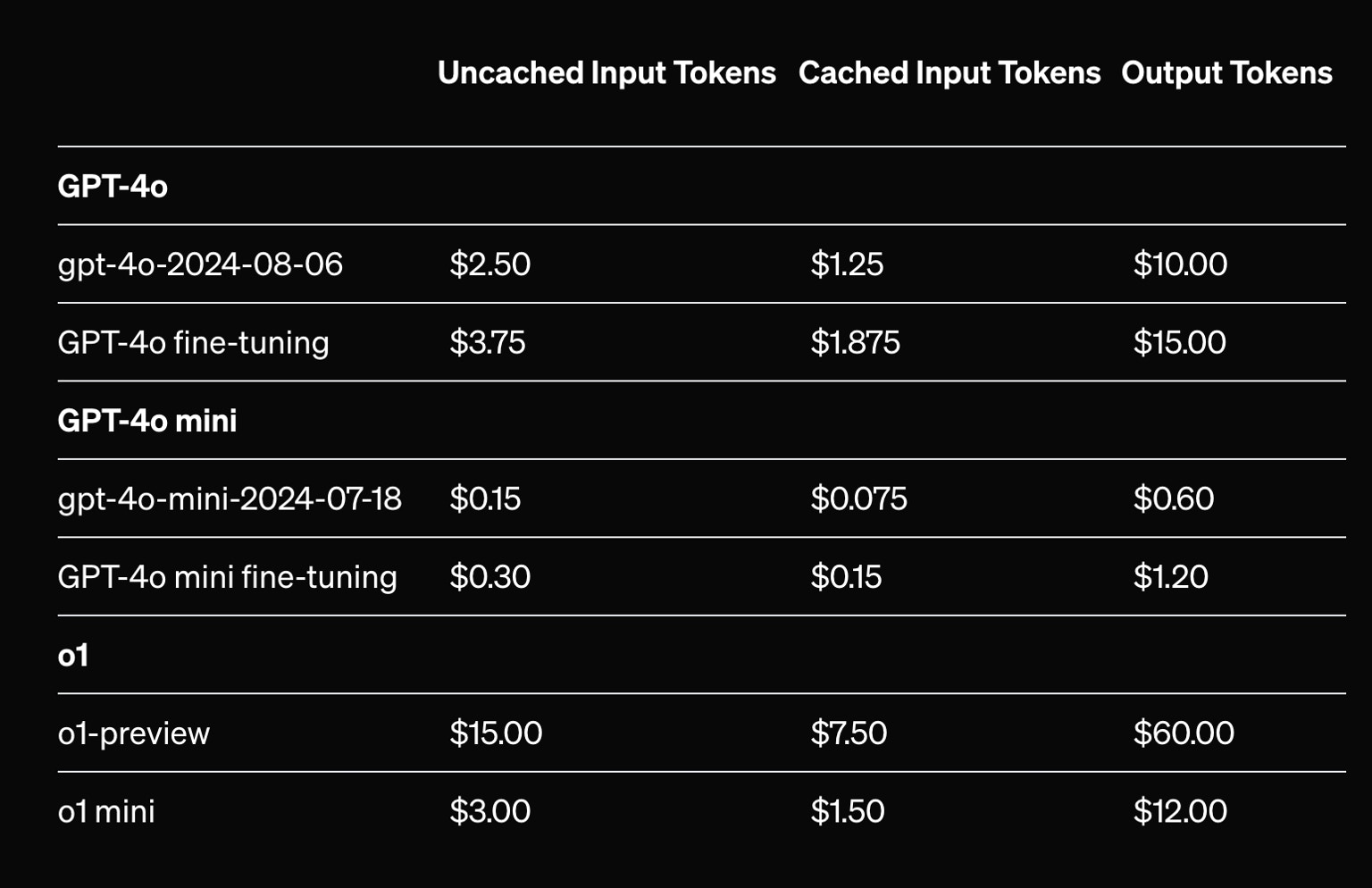Select the $10.00 output price cell
The image size is (1372, 888).
(x=1180, y=264)
